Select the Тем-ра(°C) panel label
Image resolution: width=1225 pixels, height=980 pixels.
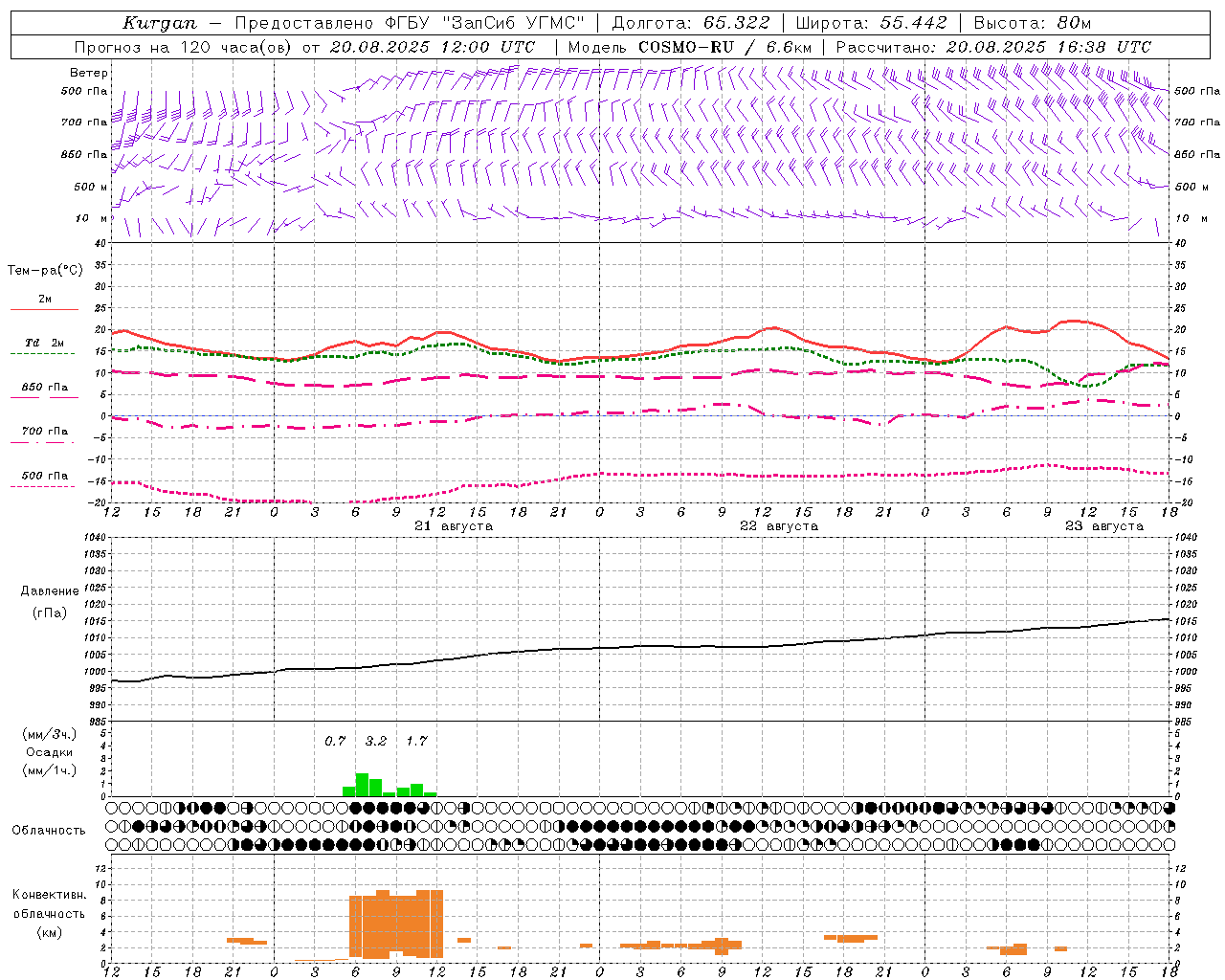pos(45,271)
